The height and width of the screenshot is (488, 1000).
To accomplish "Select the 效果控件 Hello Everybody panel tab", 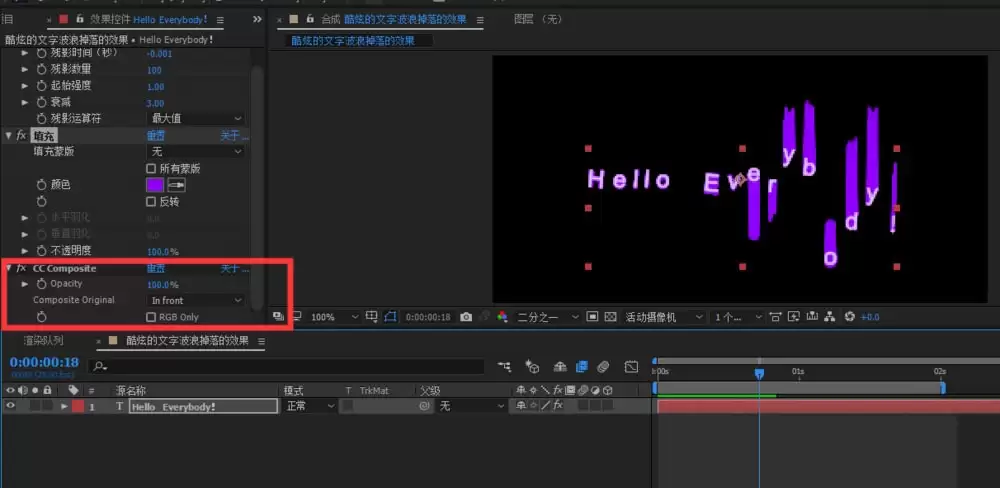I will pyautogui.click(x=149, y=20).
